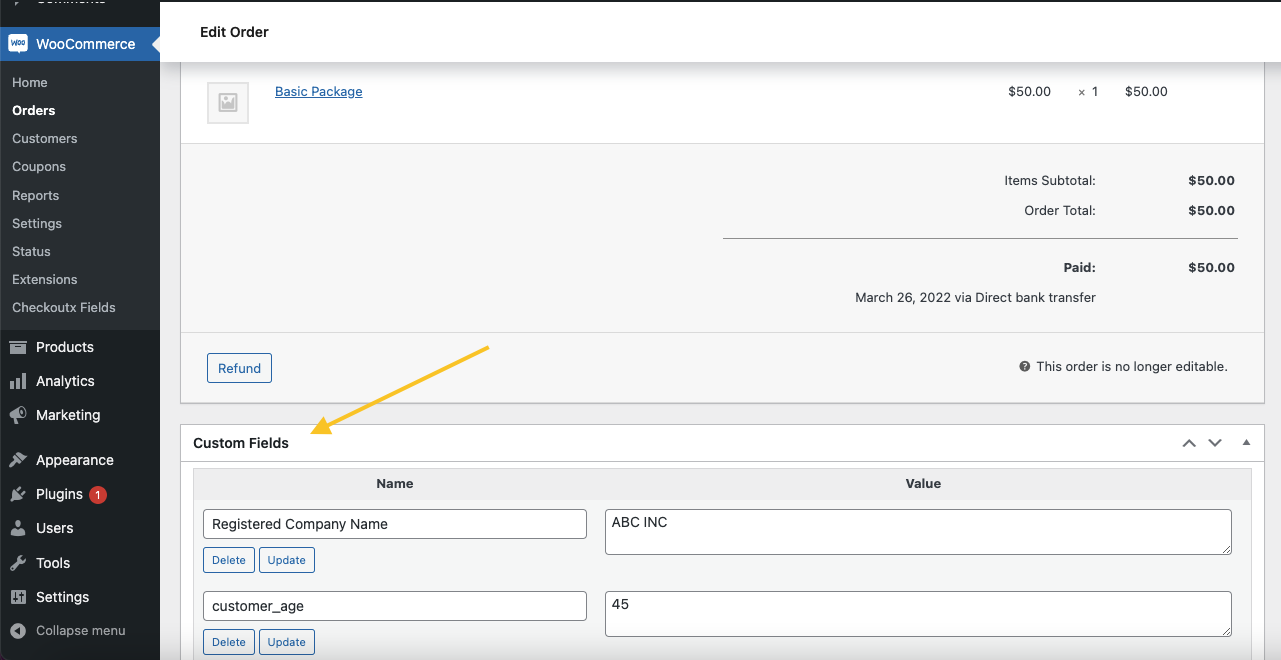
Task: Click the Items Subtotal label
Action: pos(1050,181)
